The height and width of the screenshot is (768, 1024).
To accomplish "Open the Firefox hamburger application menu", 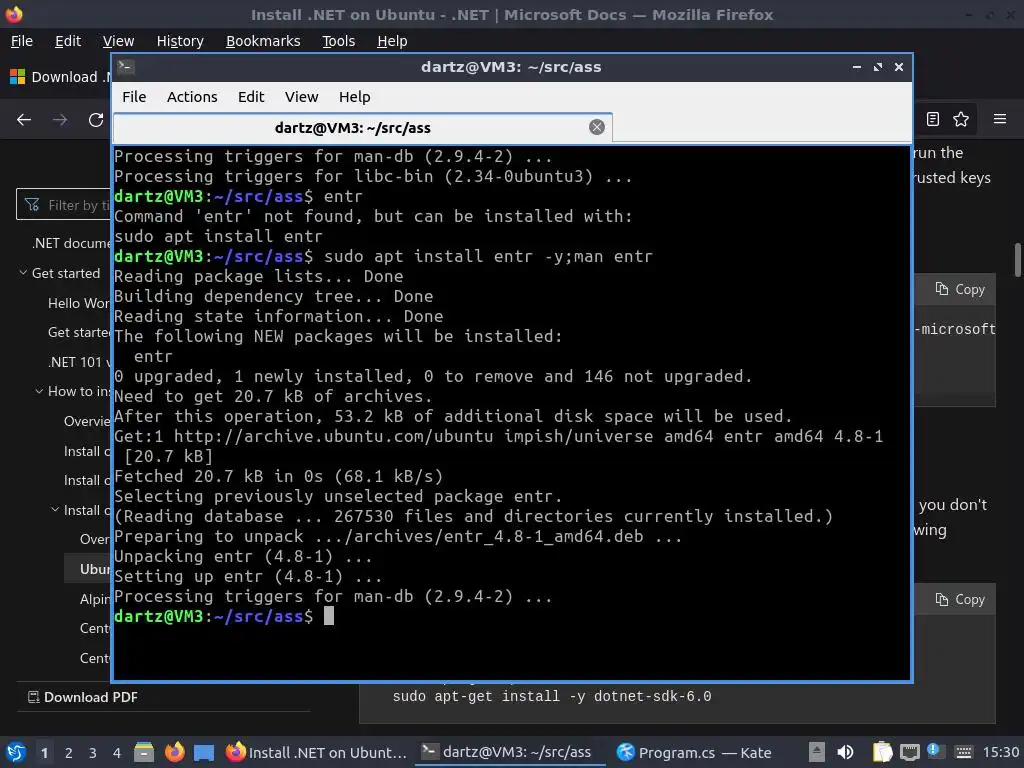I will click(x=1000, y=119).
